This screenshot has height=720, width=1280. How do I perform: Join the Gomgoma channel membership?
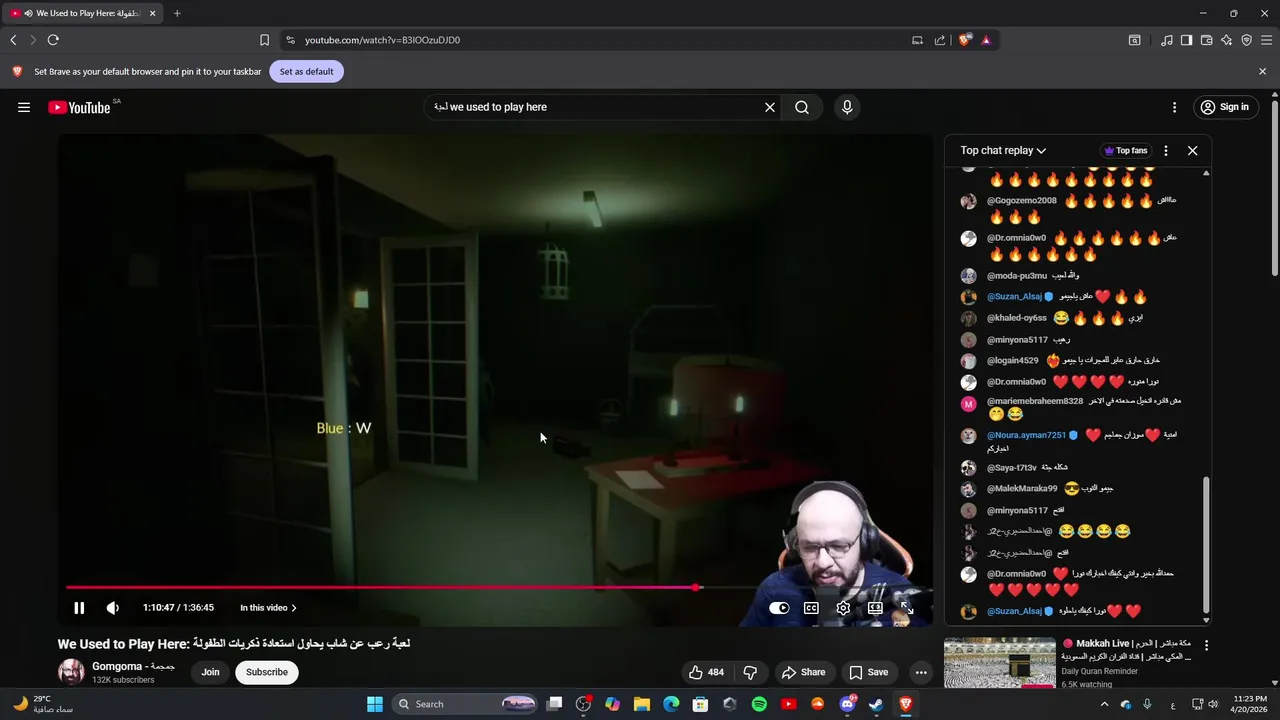[210, 672]
